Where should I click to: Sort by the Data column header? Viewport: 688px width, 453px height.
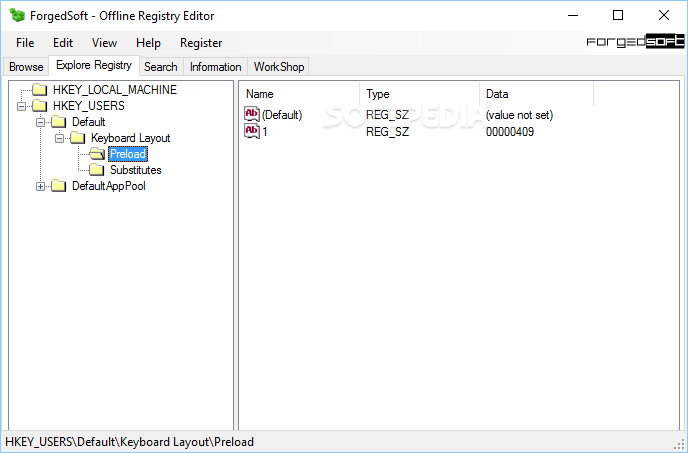click(x=536, y=94)
